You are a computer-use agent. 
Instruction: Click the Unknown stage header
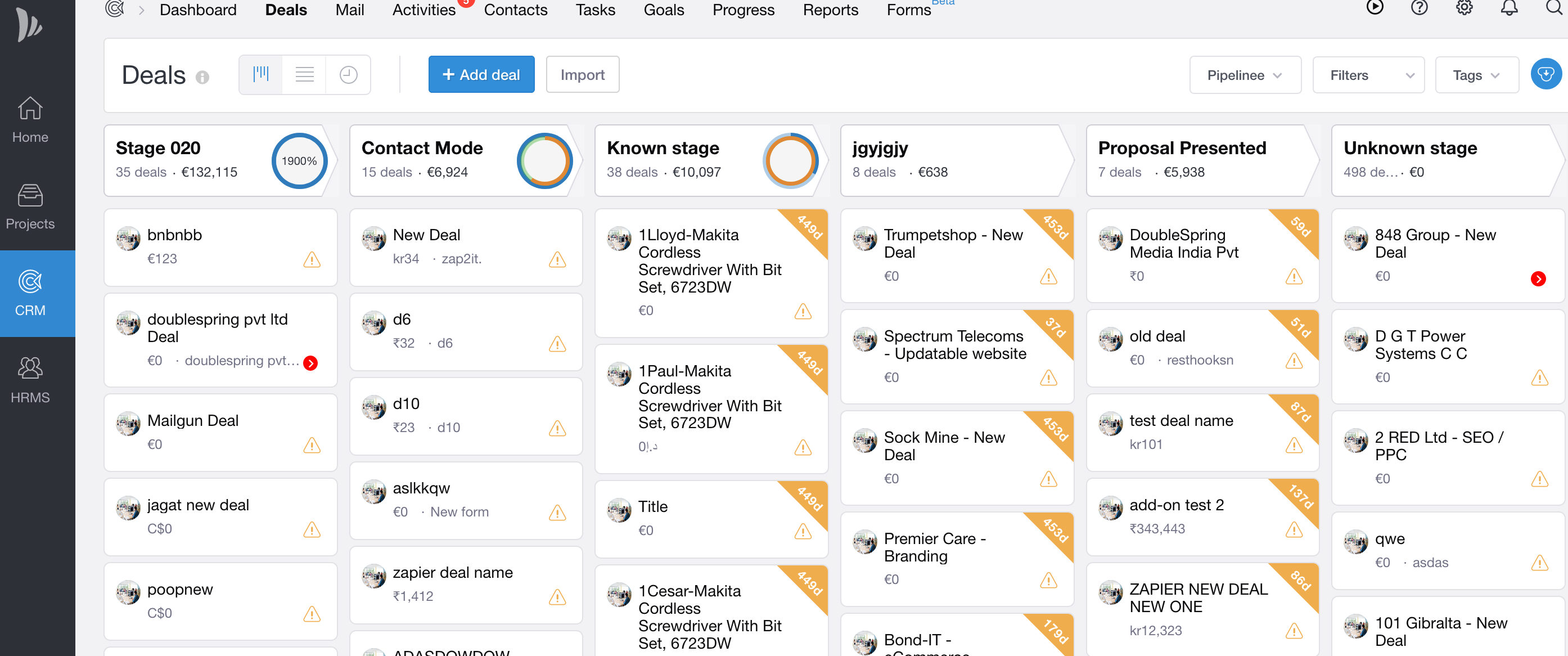point(1448,160)
